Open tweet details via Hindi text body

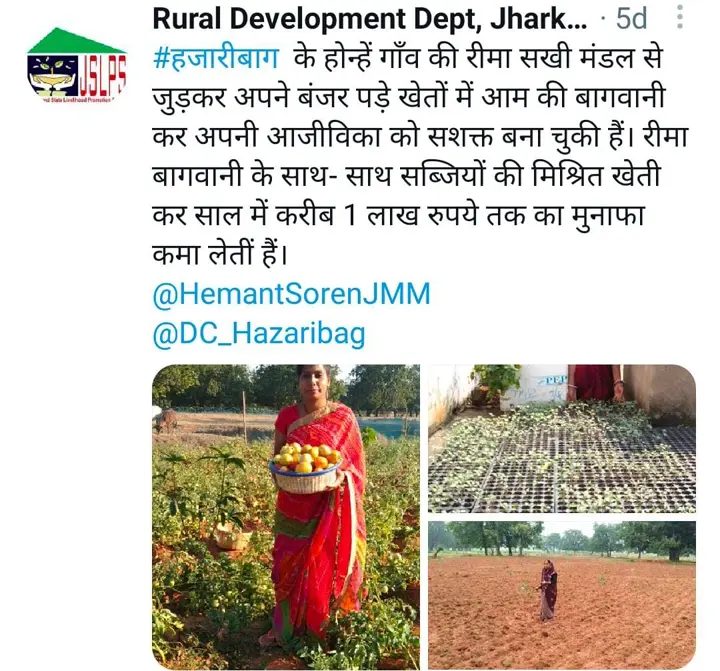coord(419,156)
